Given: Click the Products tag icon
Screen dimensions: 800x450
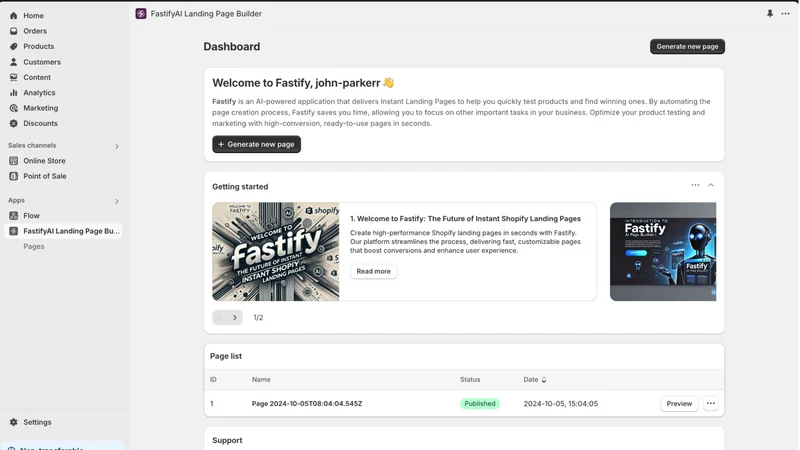Looking at the screenshot, I should [14, 46].
